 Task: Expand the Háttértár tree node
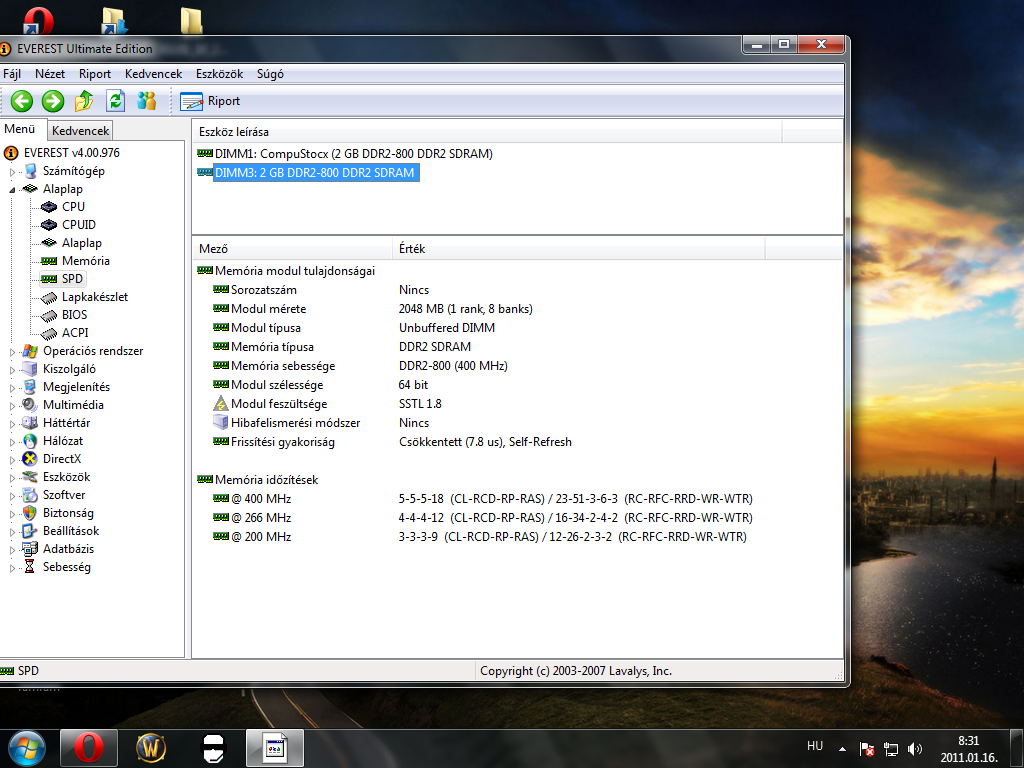(12, 424)
